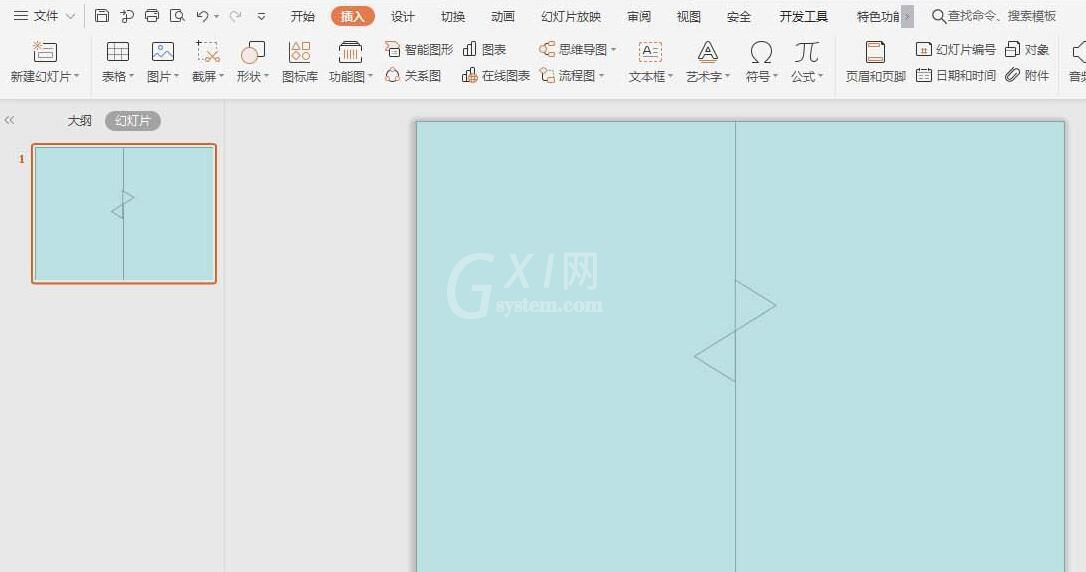1086x572 pixels.
Task: Click the 公式 formula pi icon
Action: 807,51
